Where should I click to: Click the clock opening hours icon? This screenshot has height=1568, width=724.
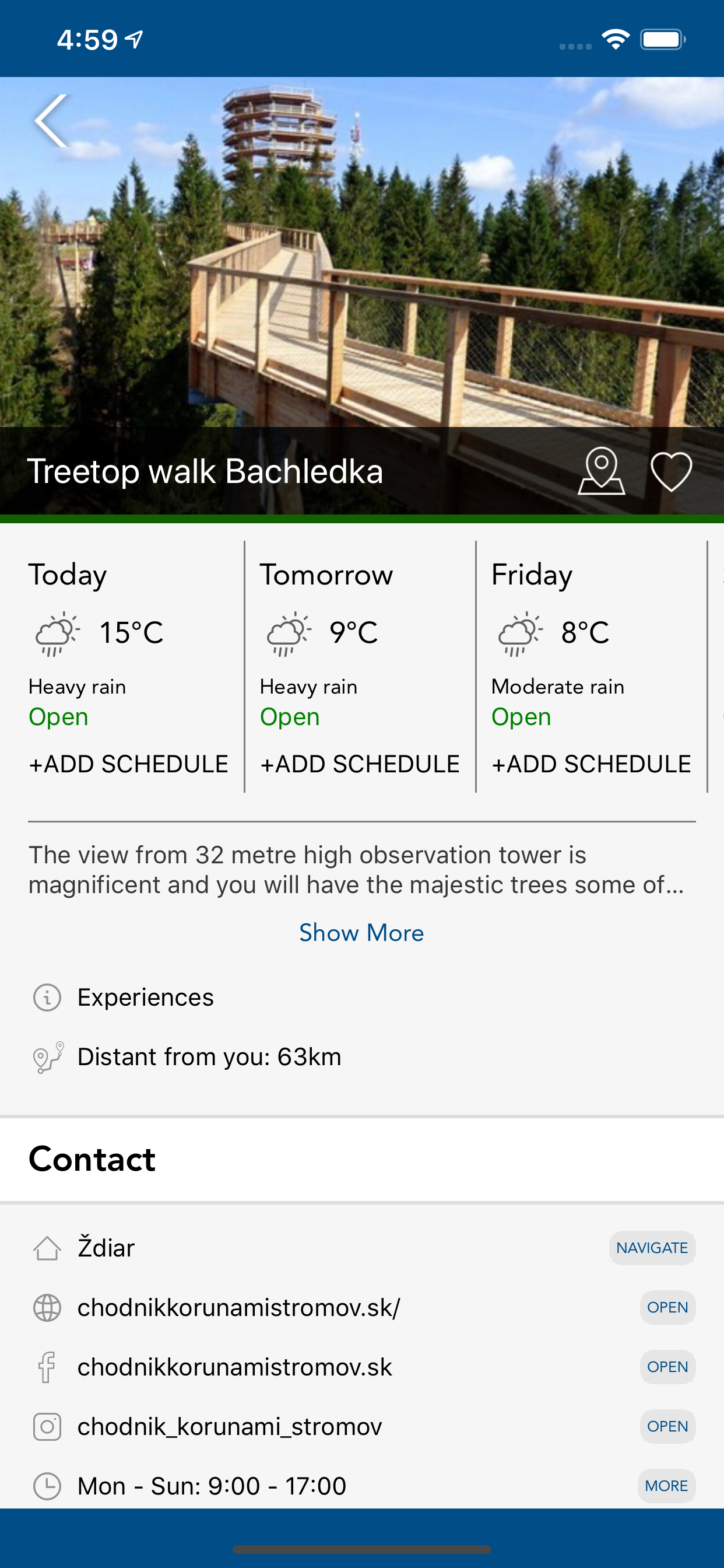tap(47, 1486)
